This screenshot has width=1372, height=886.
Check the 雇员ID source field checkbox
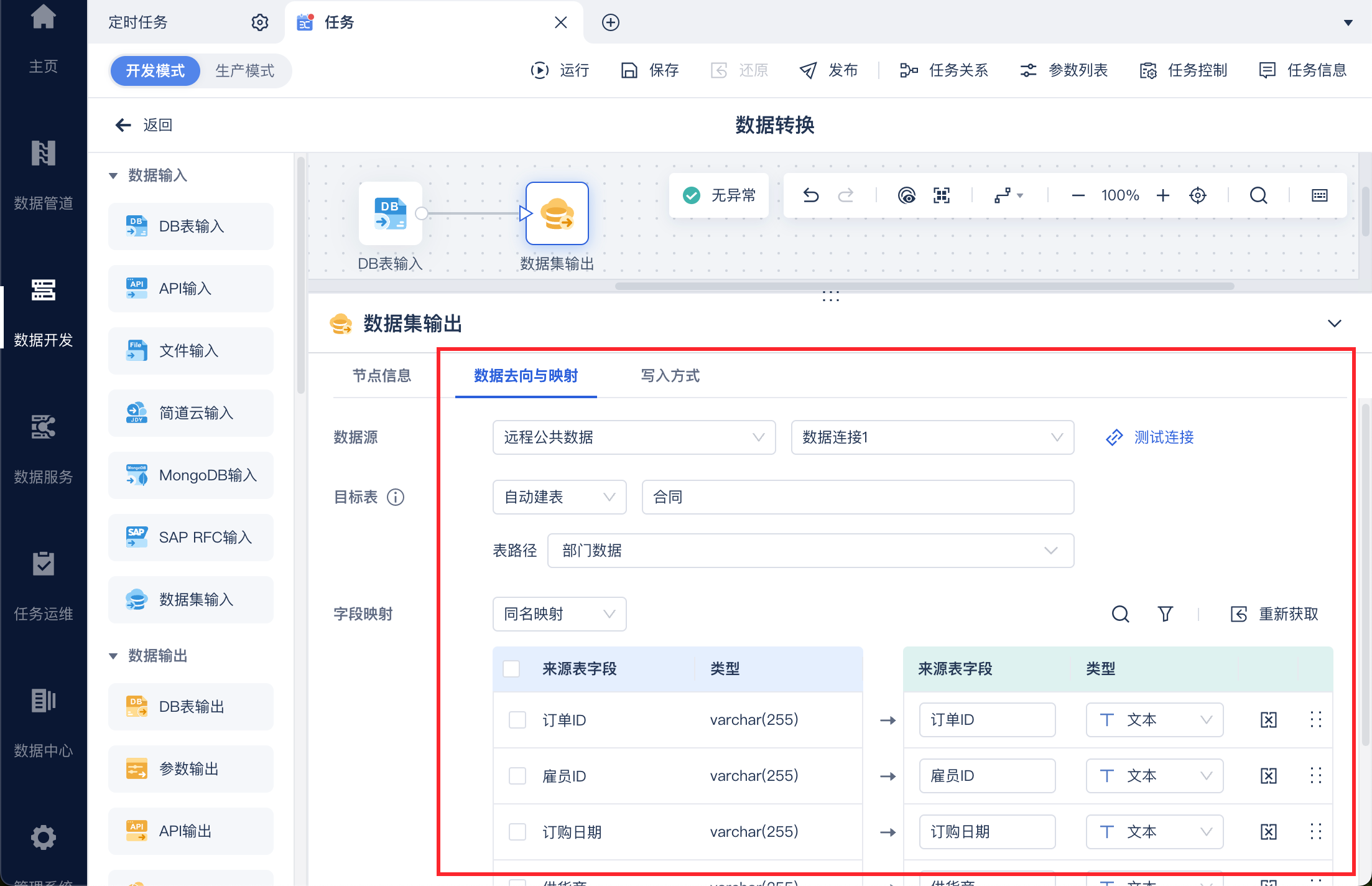click(517, 776)
